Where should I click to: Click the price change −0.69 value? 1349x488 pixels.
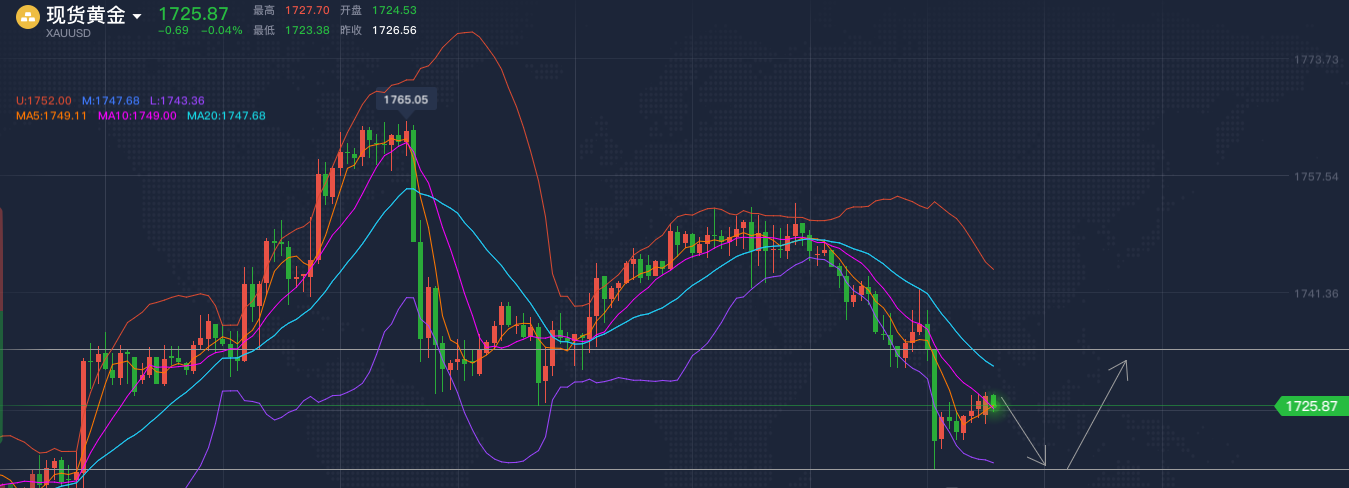[x=174, y=31]
